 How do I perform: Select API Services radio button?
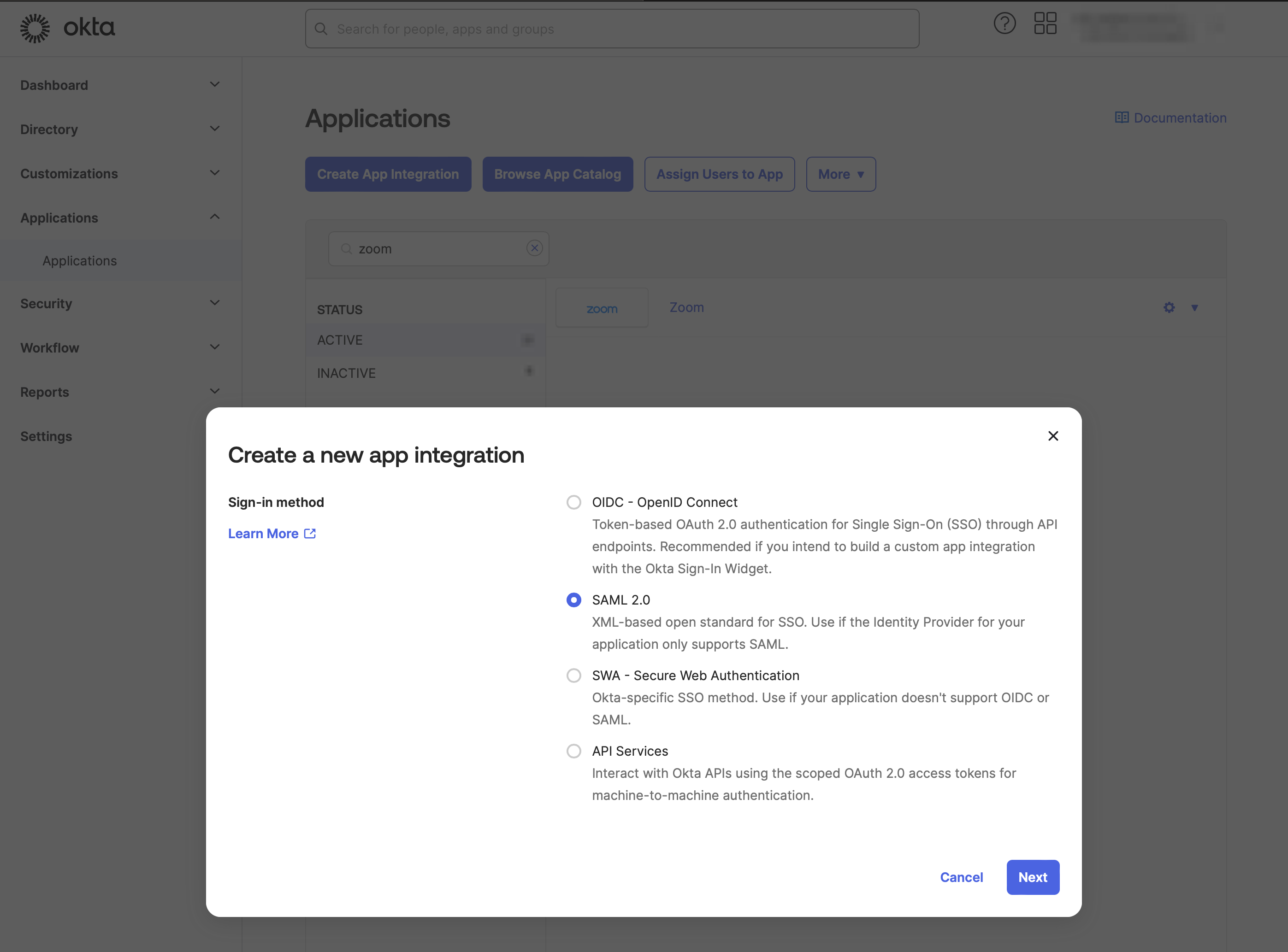(573, 751)
